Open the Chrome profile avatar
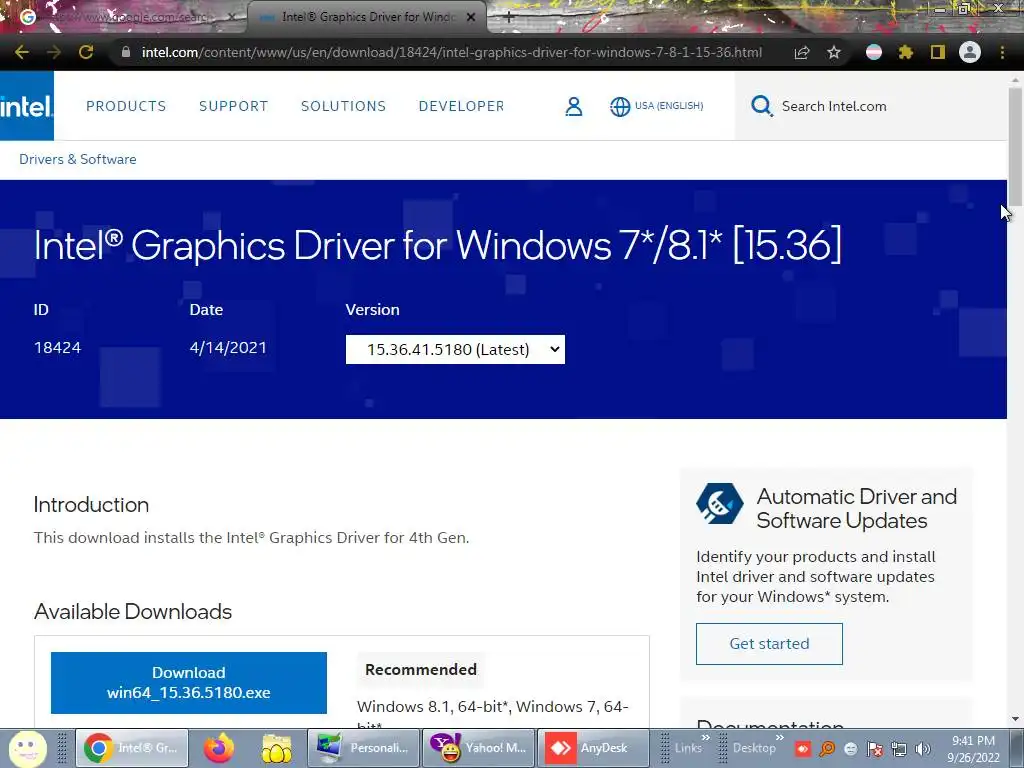1024x768 pixels. click(970, 52)
